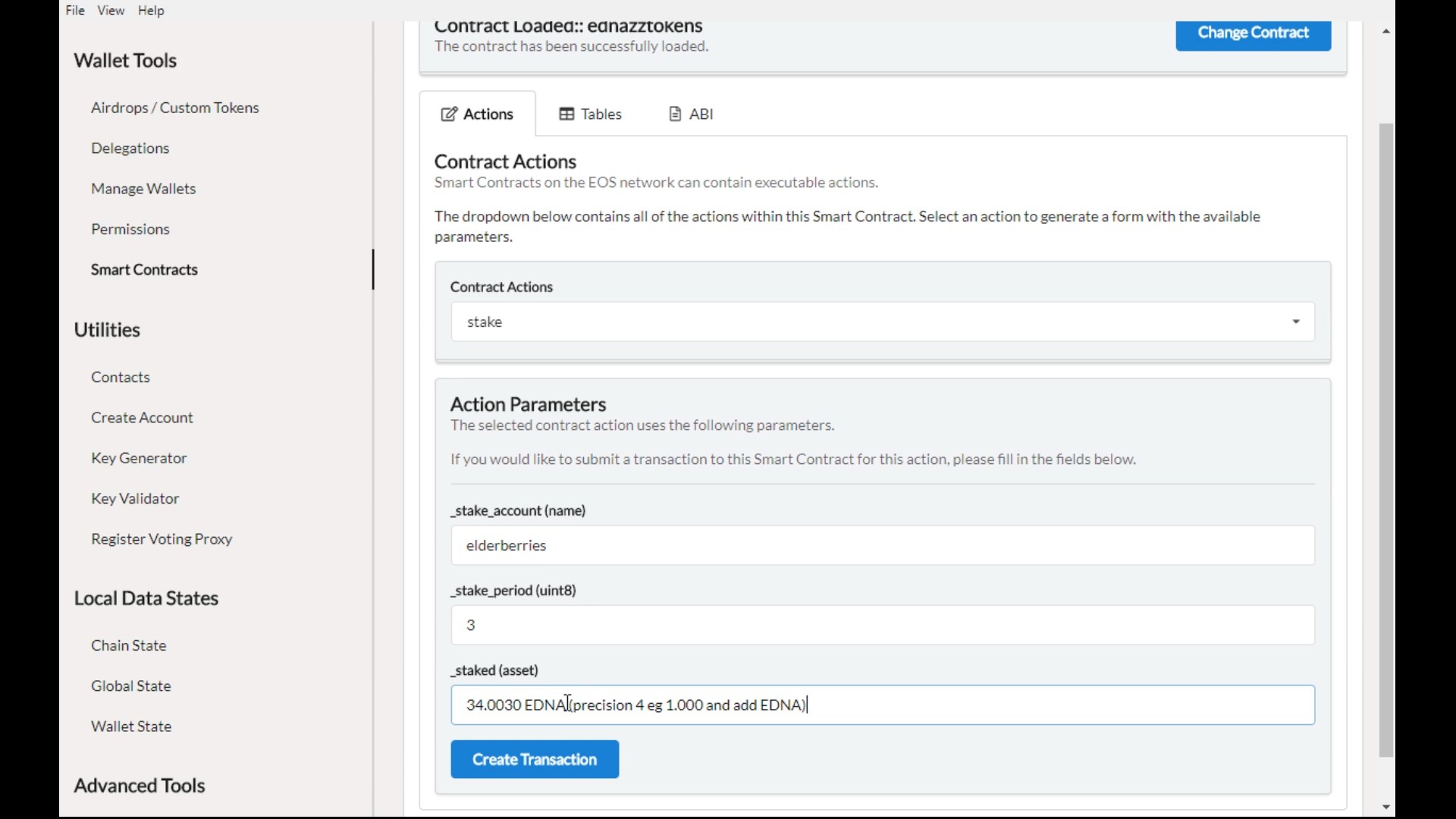
Task: Click the scrollbar up arrow
Action: (1385, 32)
